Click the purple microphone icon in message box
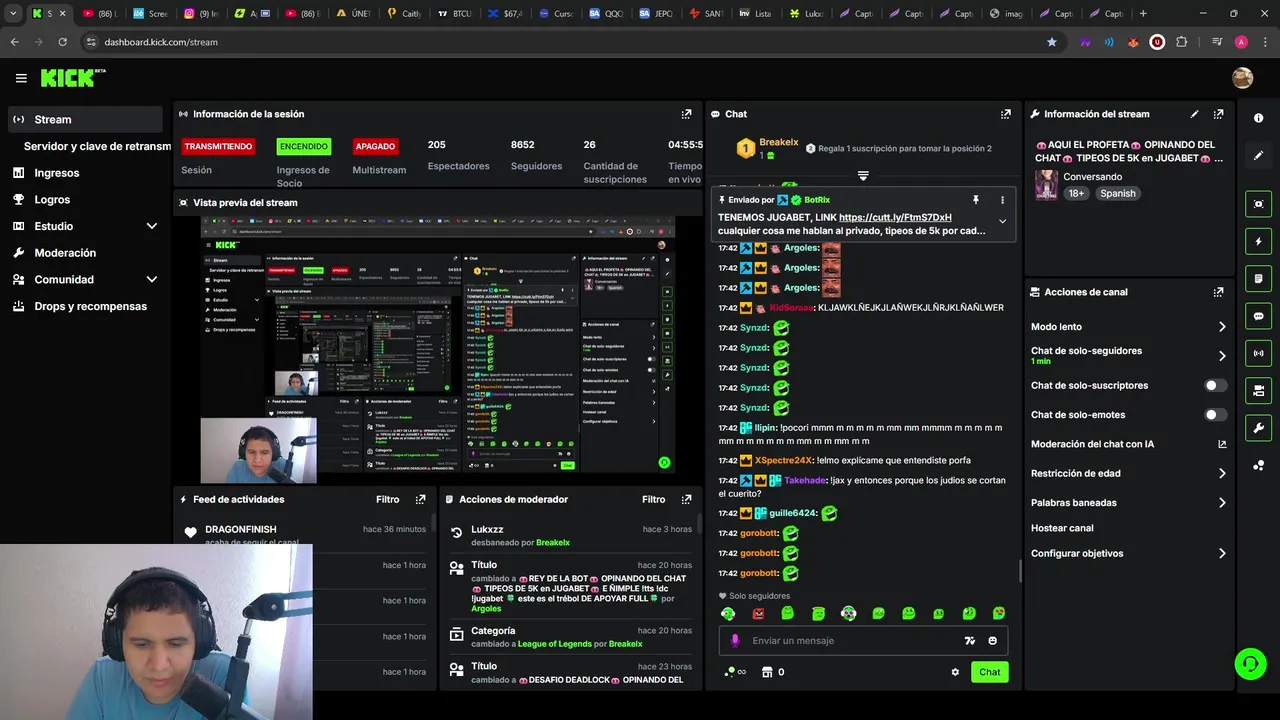Screen dimensions: 1280x720 tap(735, 641)
